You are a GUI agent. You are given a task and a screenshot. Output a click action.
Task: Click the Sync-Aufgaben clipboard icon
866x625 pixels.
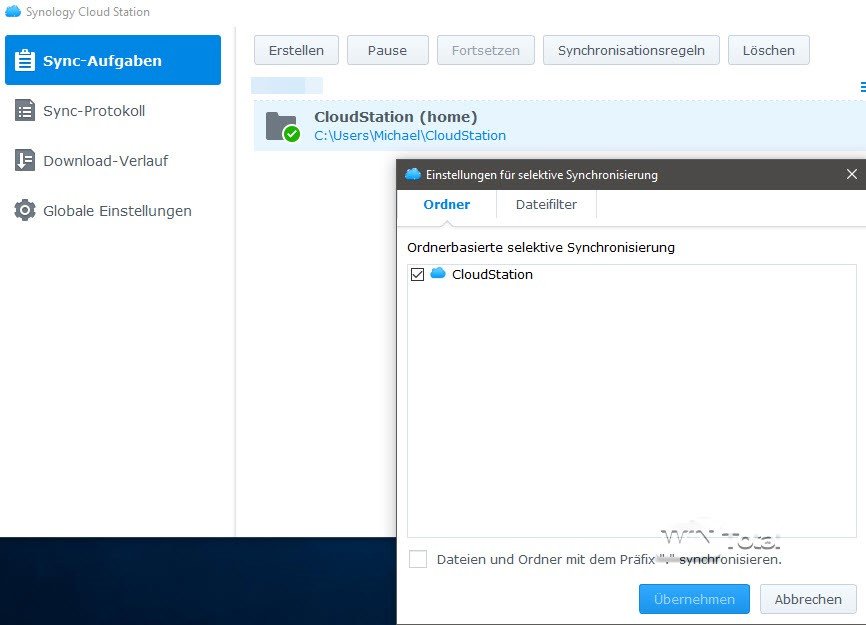(24, 60)
